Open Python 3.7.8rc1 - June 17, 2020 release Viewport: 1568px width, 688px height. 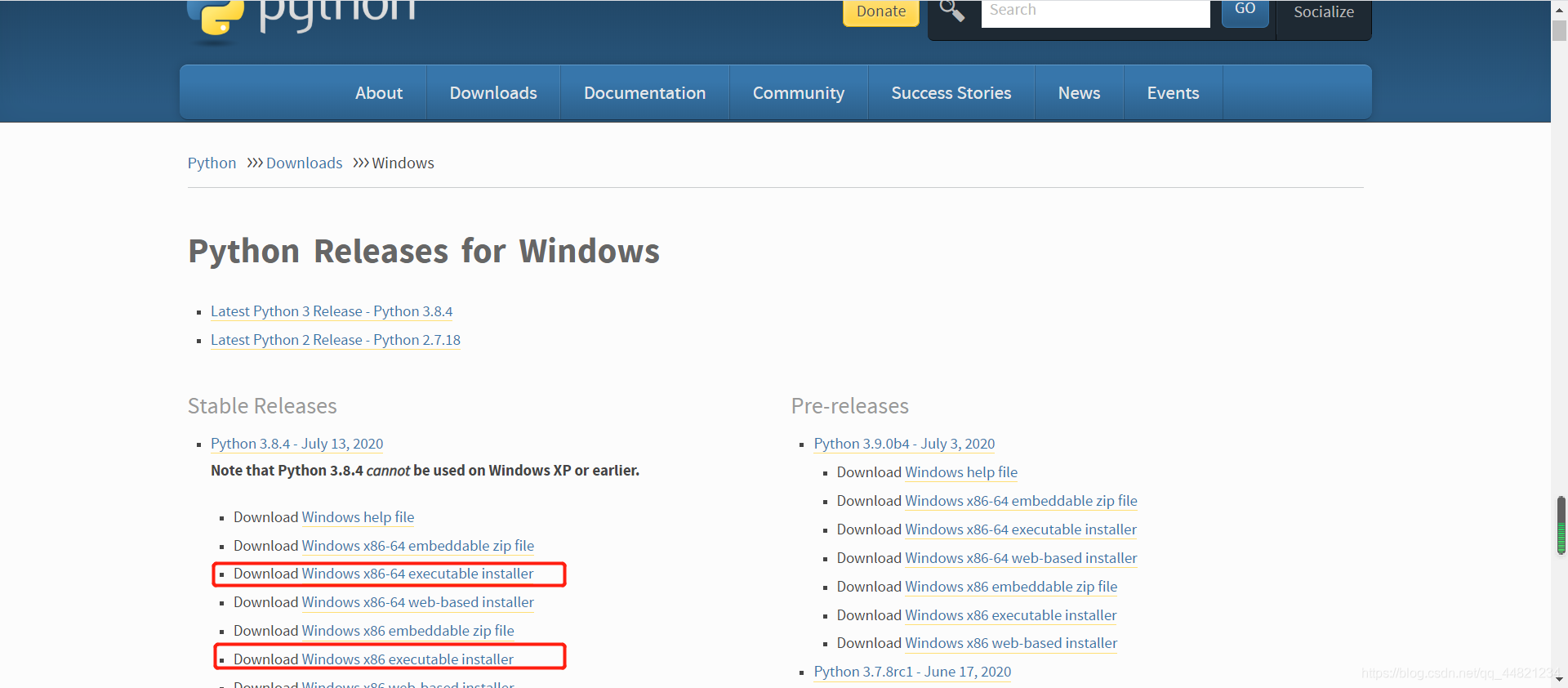click(x=913, y=672)
